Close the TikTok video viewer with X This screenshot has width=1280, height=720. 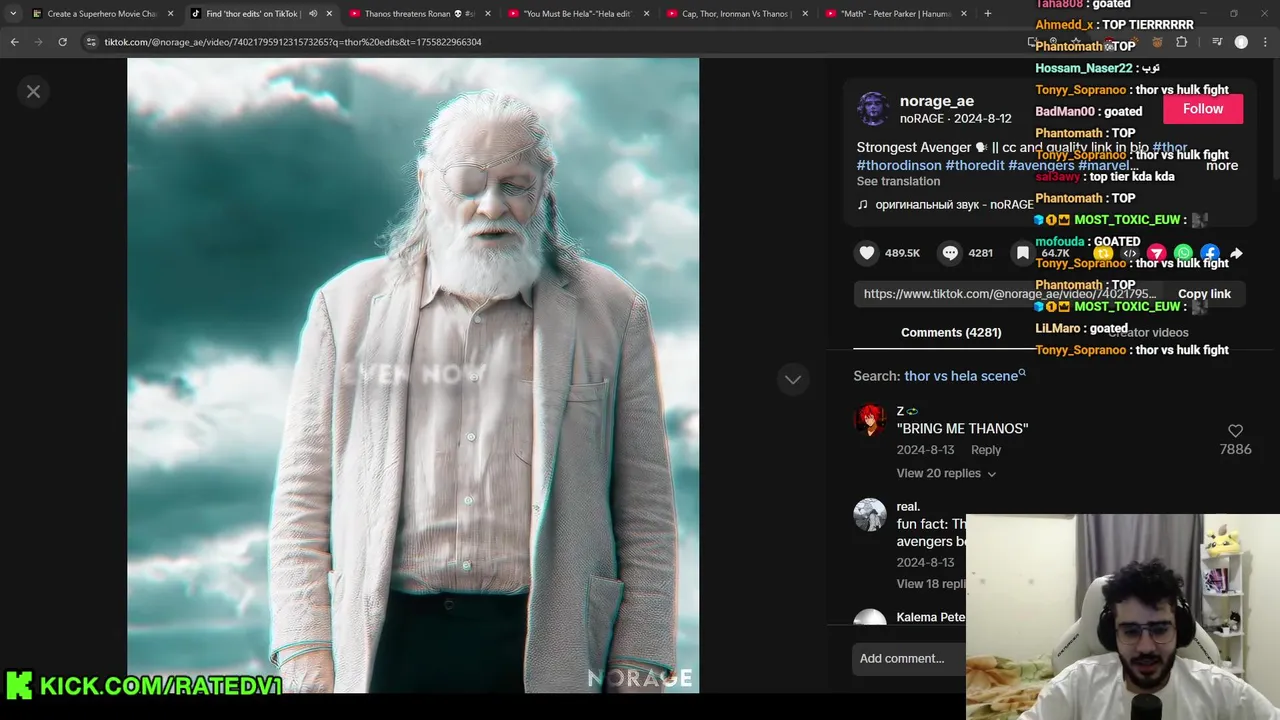coord(33,91)
